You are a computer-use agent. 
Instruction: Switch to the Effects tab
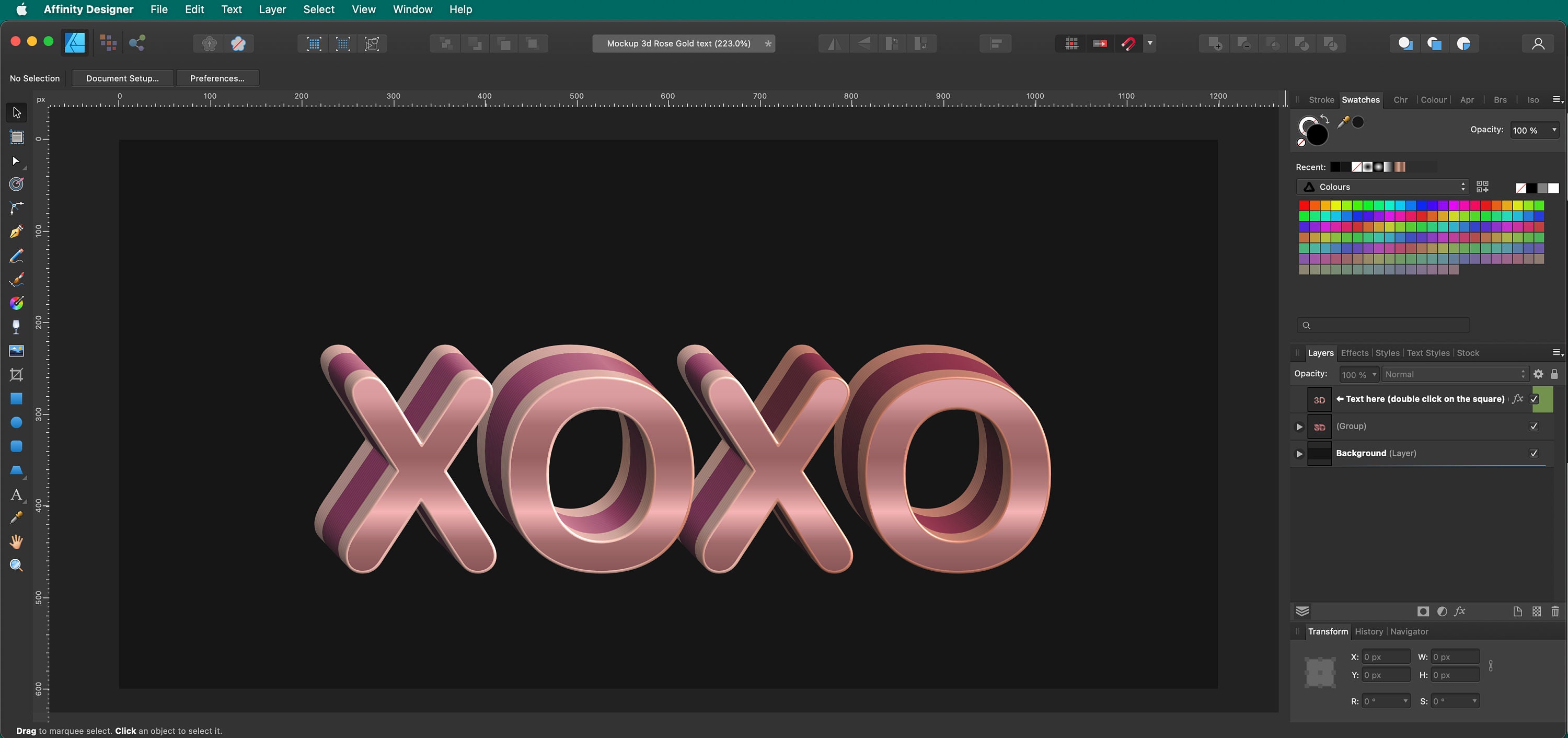point(1354,353)
